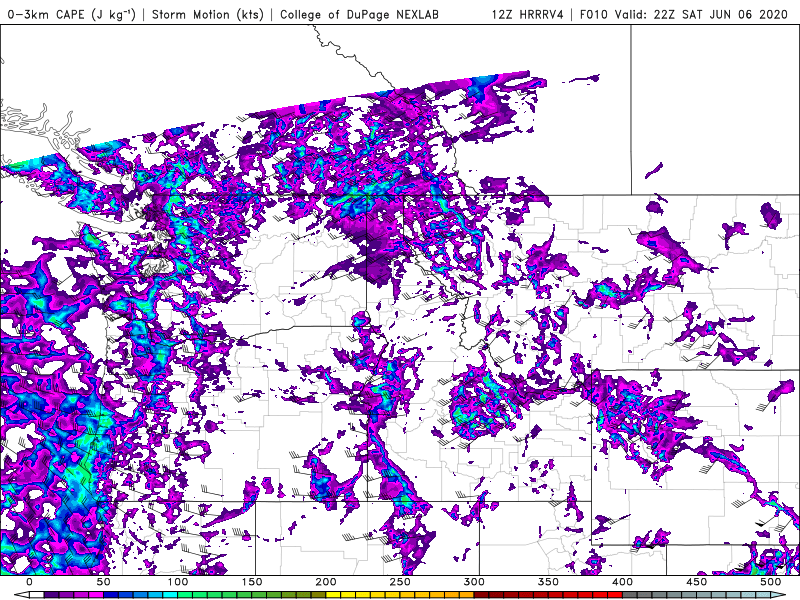
Task: Click the '100' tick label on the color bar
Action: click(x=178, y=582)
